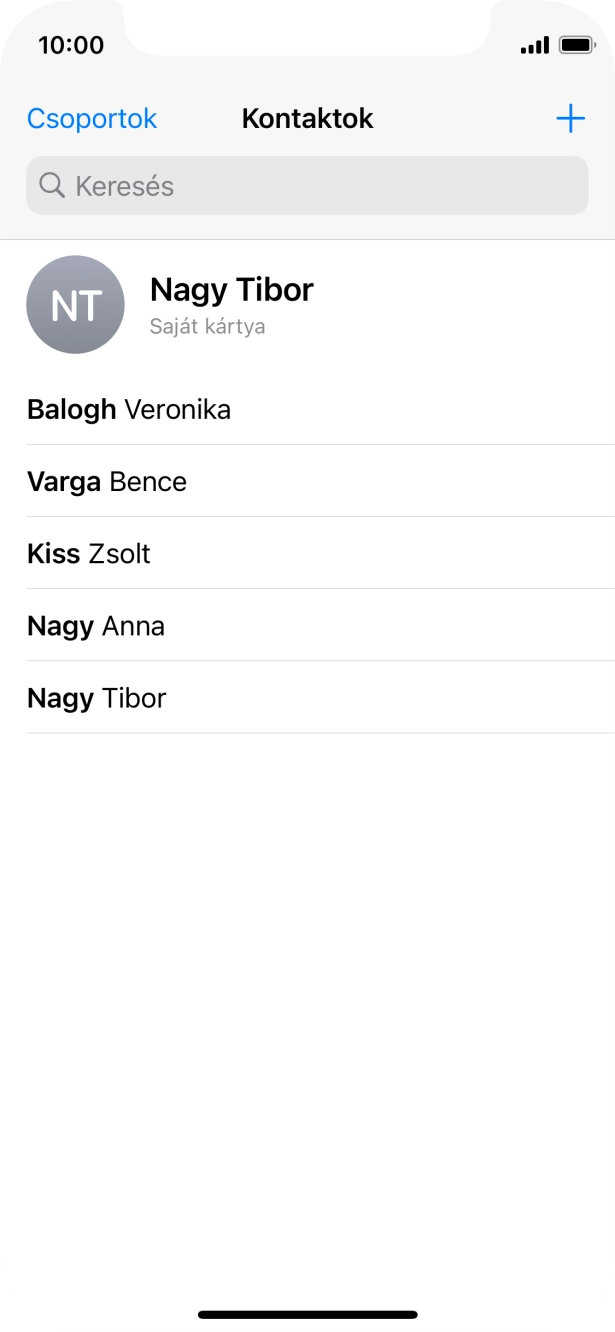Tap the plus icon to add contact
The image size is (615, 1332).
point(570,119)
